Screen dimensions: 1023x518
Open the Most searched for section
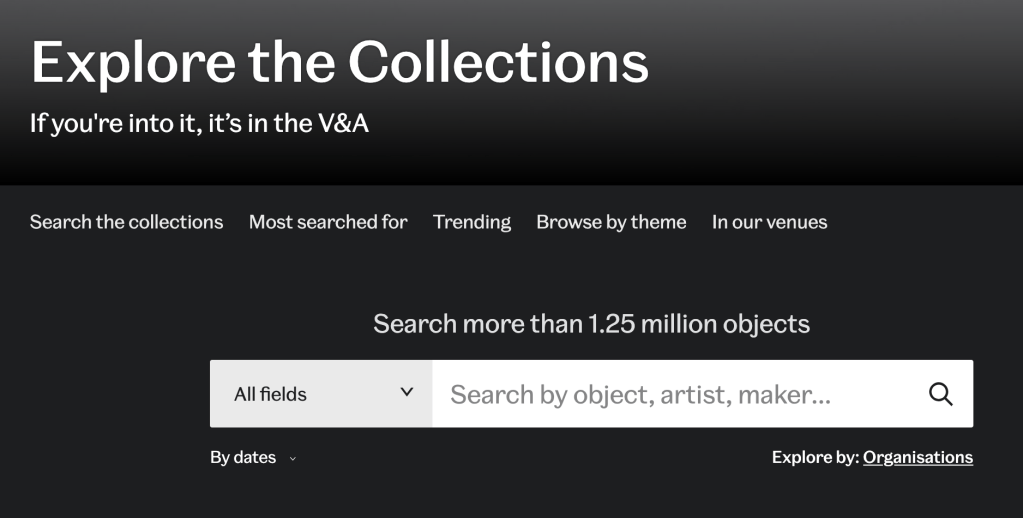(328, 222)
